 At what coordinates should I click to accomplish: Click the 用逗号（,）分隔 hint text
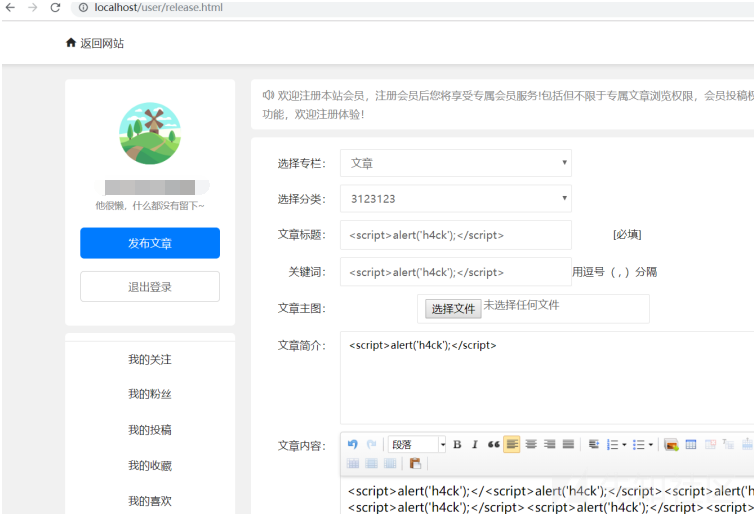tap(614, 272)
